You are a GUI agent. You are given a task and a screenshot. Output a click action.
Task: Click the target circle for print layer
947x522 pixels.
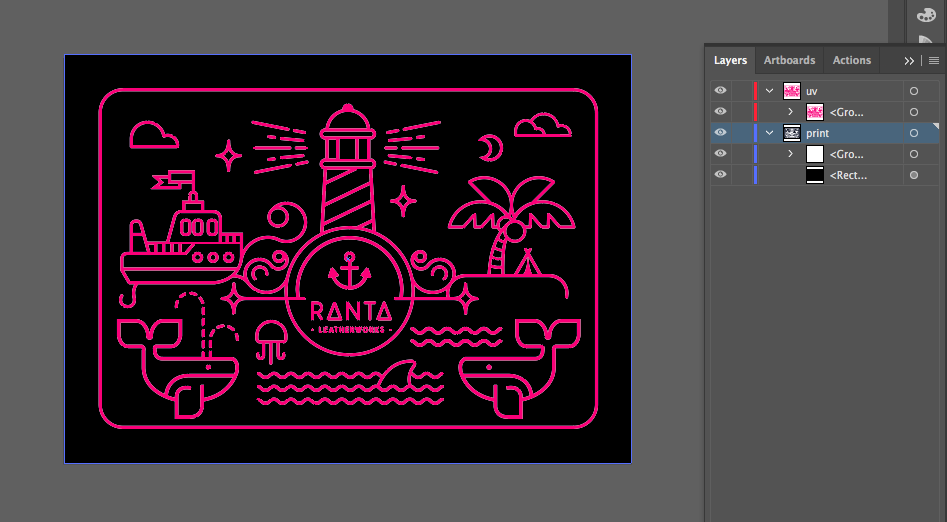(x=914, y=133)
